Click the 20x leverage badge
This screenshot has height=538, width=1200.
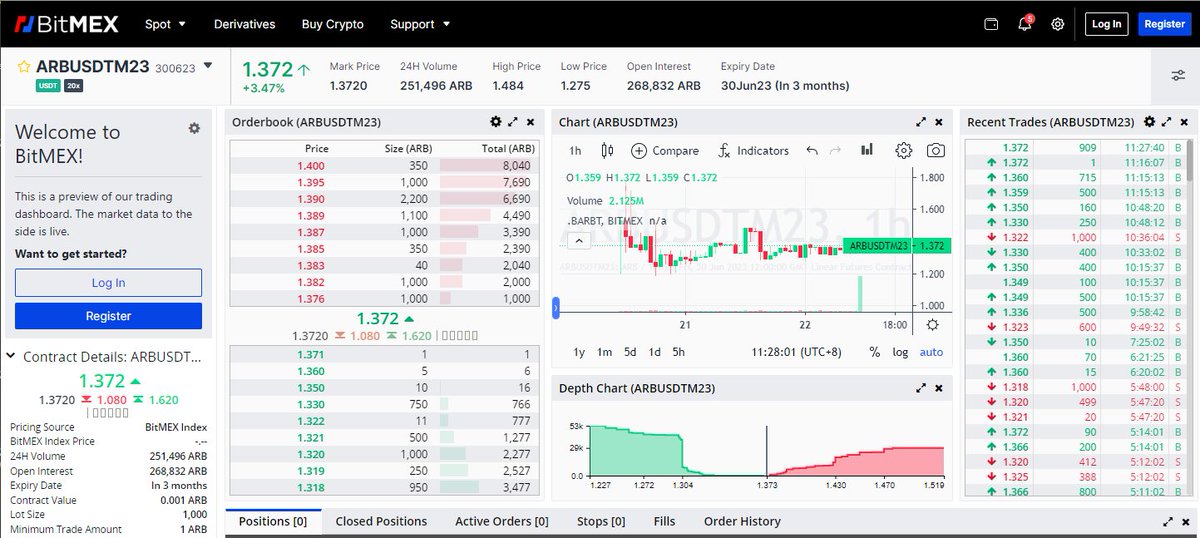(74, 86)
